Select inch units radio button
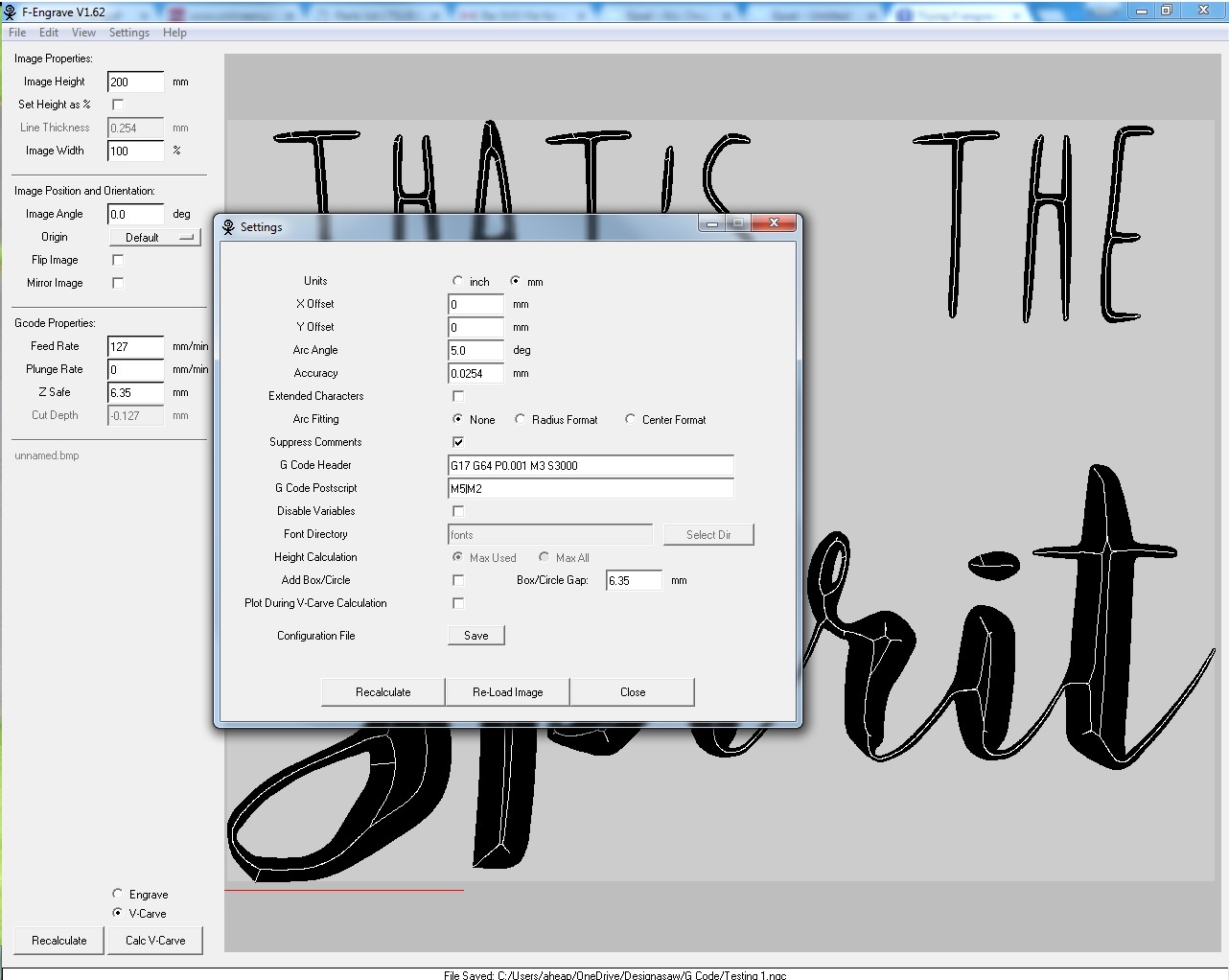The image size is (1229, 980). (458, 281)
